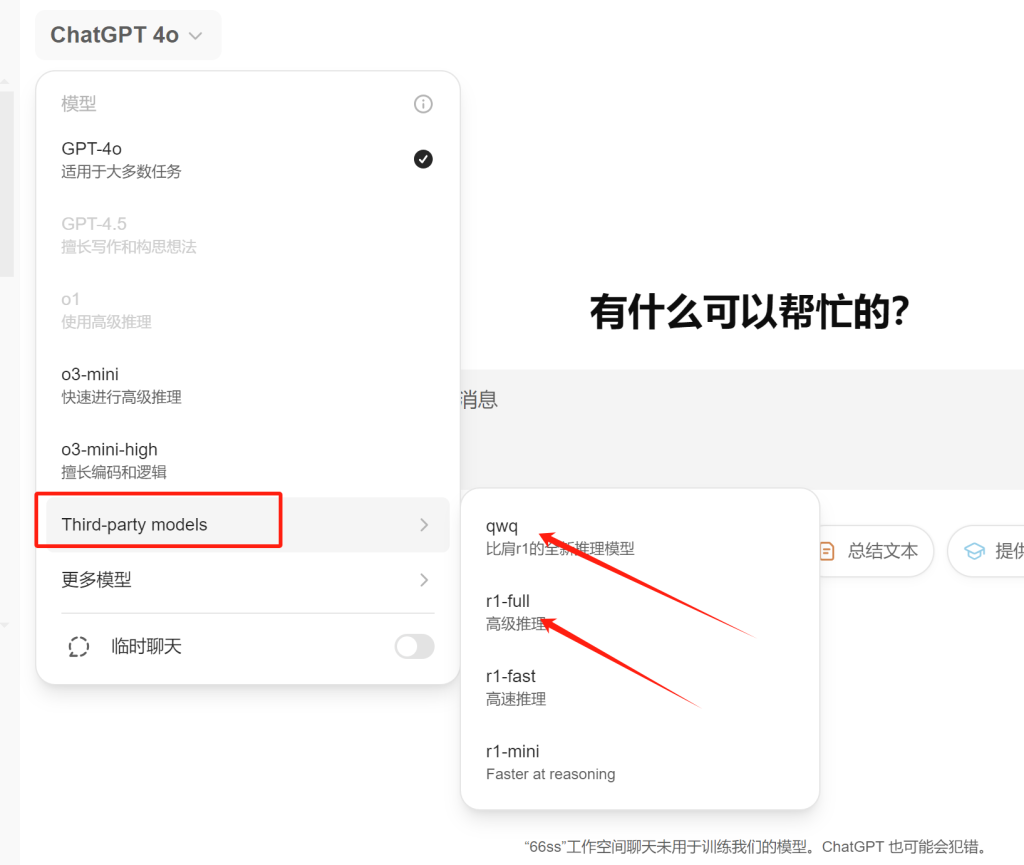Click the 适用于大多数任务 description text
The image size is (1024, 865).
(x=121, y=172)
